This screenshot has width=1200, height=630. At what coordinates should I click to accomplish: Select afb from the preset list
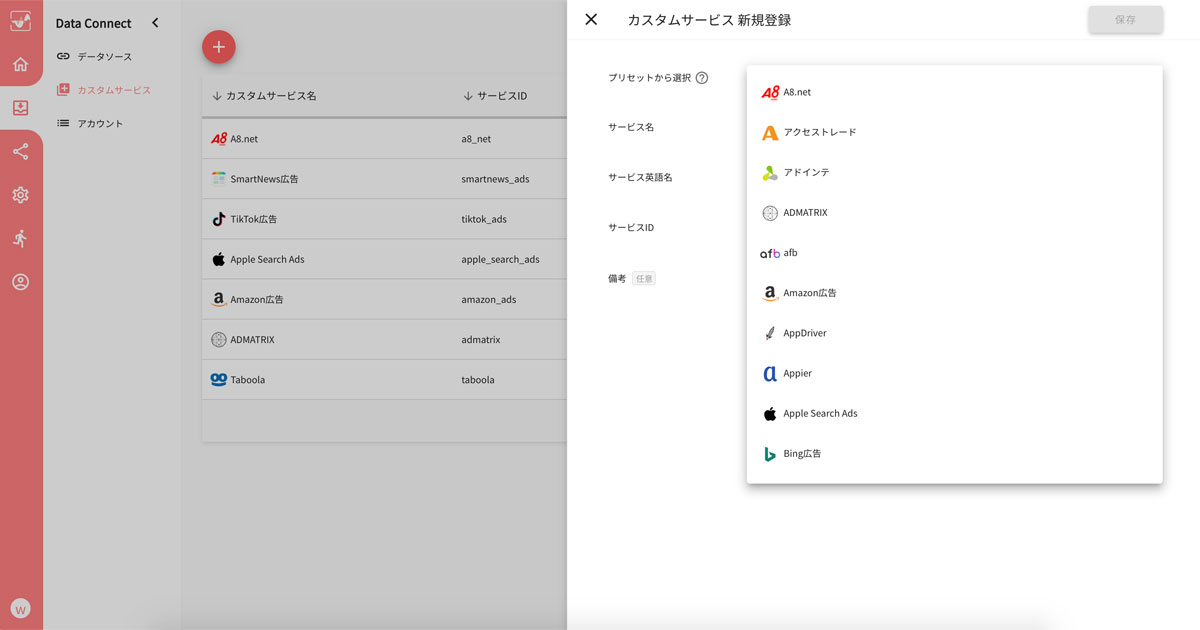coord(954,253)
